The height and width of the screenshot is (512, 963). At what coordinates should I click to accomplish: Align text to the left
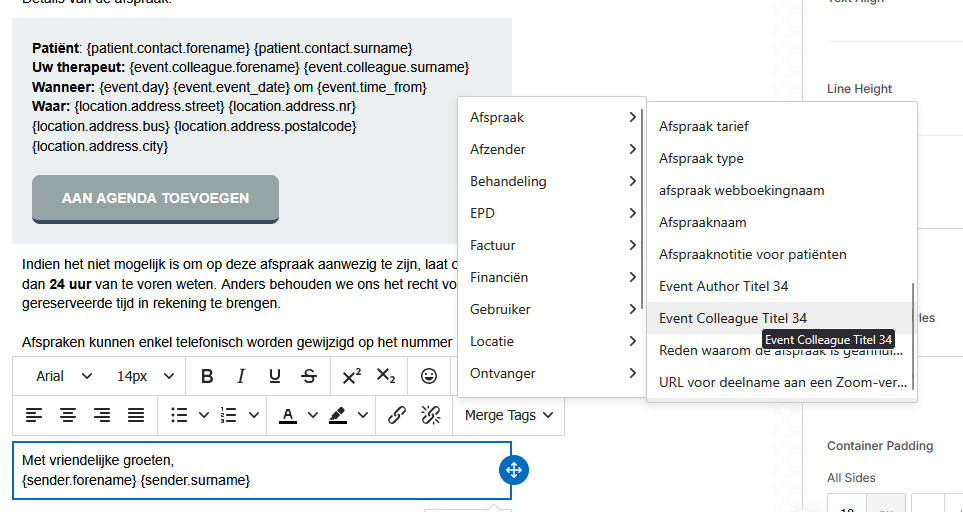point(34,415)
